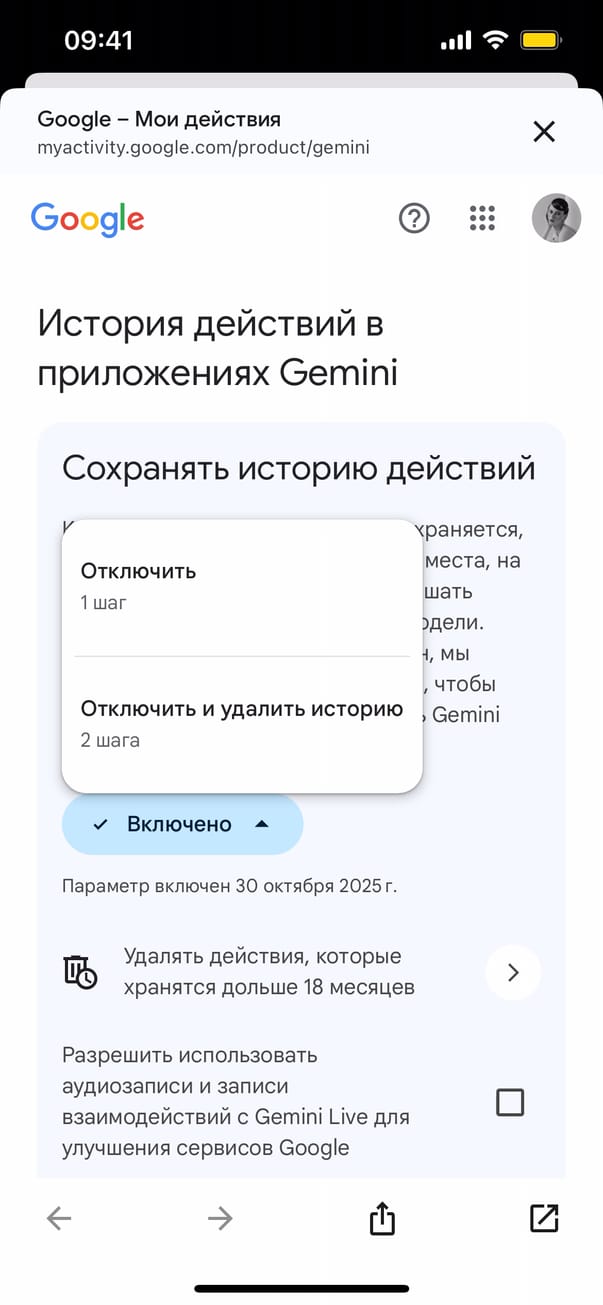603x1305 pixels.
Task: Open Google Help question mark icon
Action: coord(413,218)
